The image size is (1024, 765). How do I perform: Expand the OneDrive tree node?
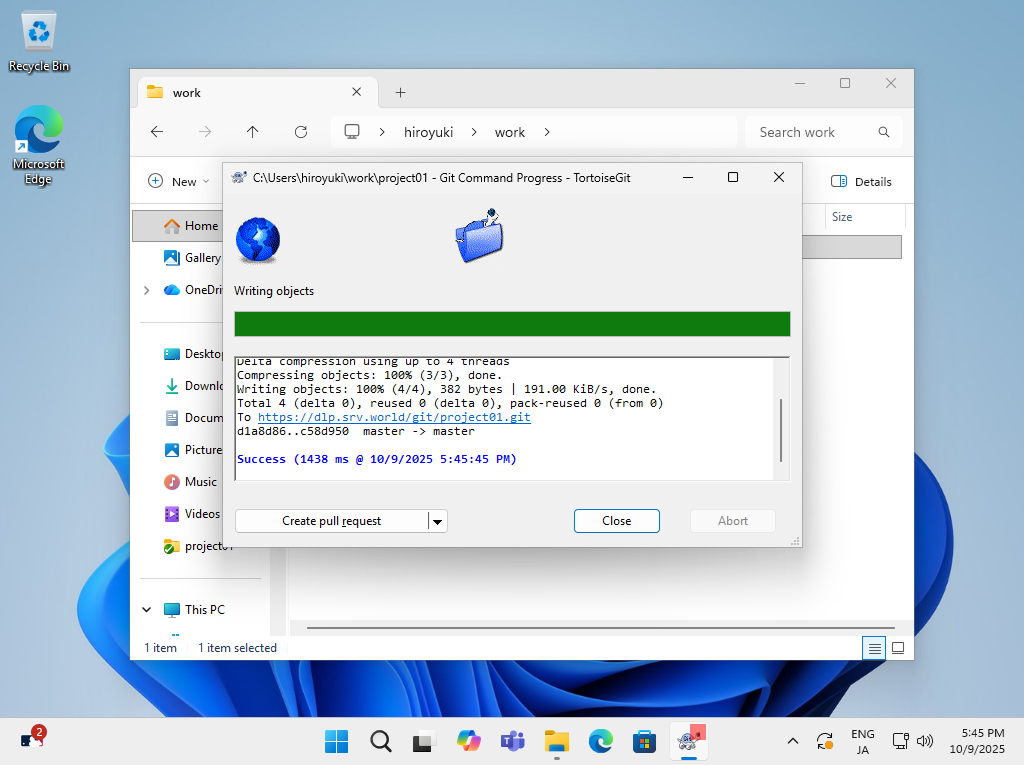tap(147, 290)
